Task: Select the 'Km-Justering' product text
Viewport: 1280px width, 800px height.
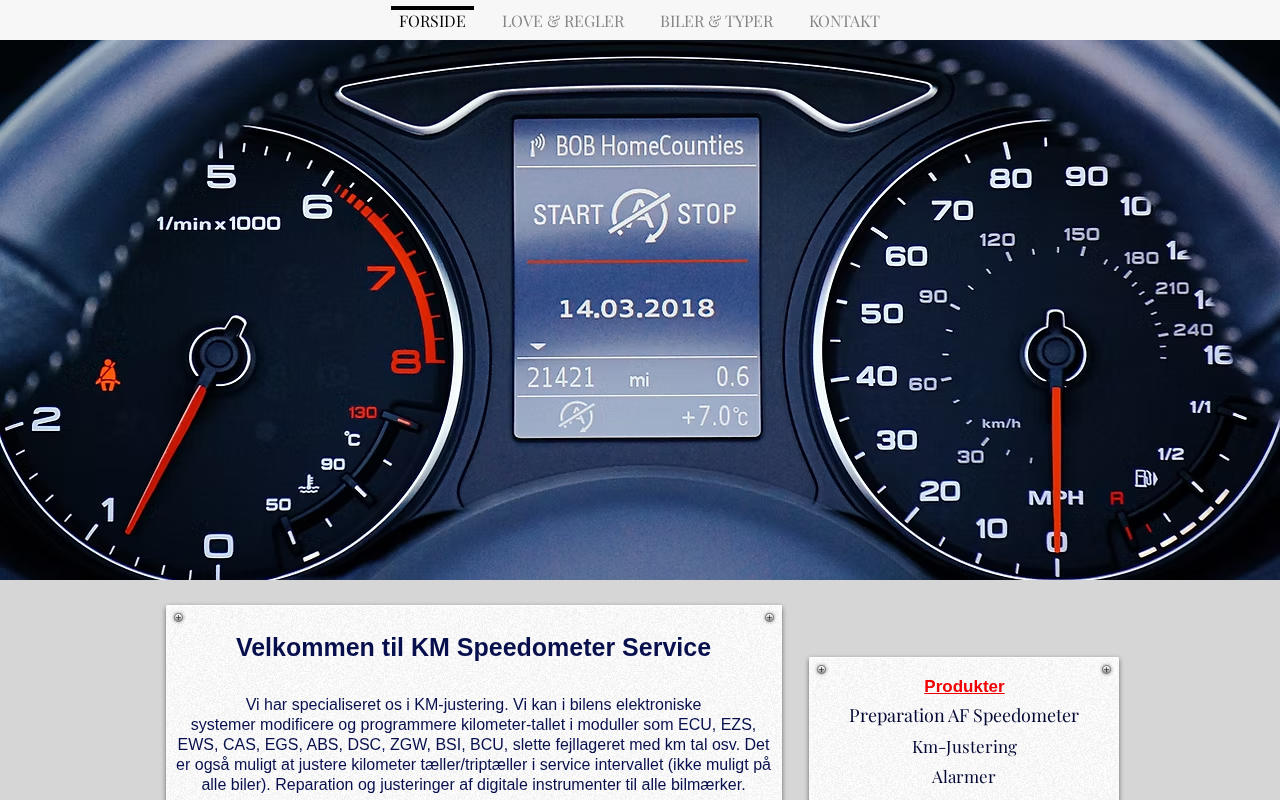Action: coord(964,747)
